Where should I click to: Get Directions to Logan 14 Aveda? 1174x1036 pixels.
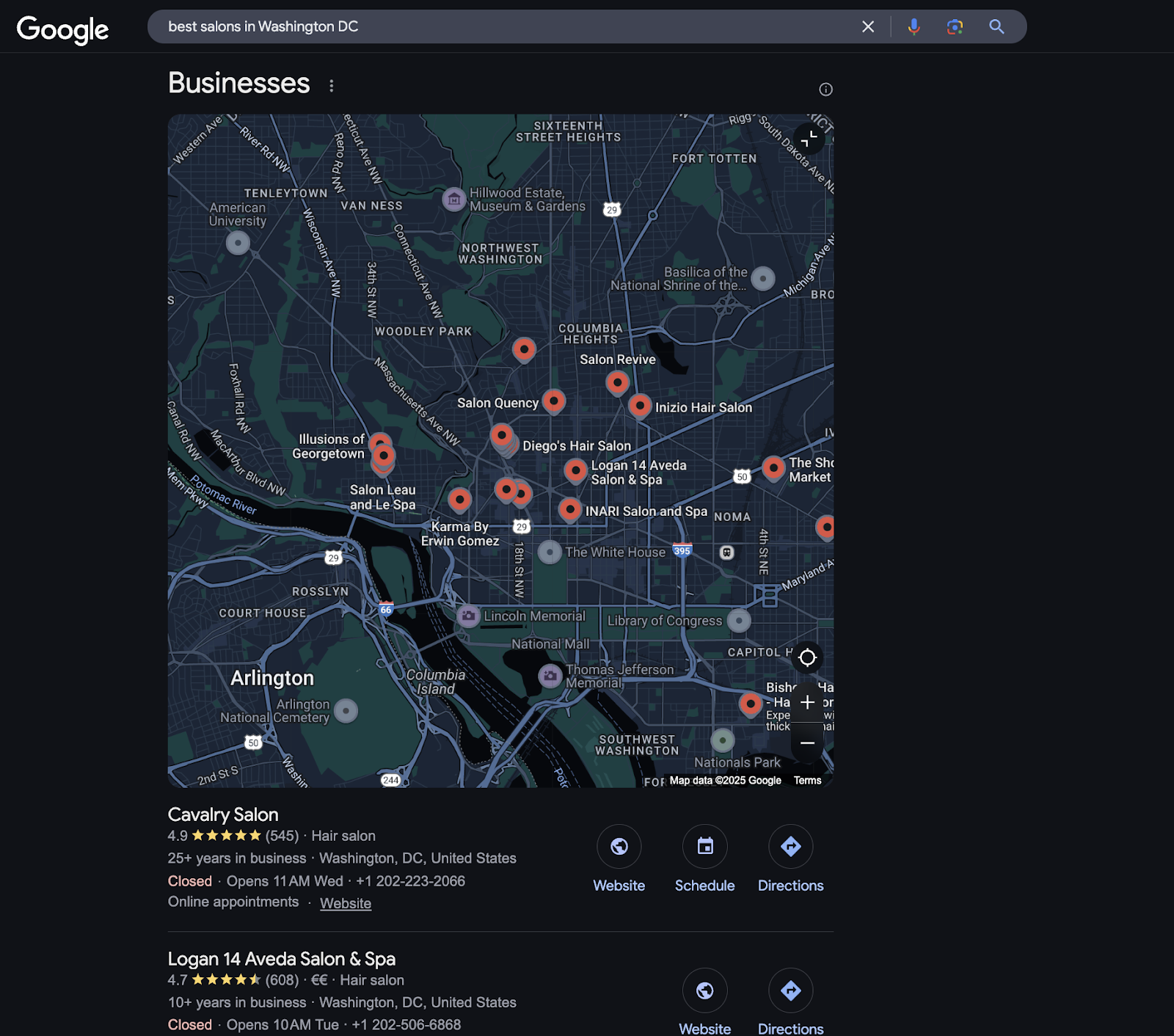(x=791, y=1002)
